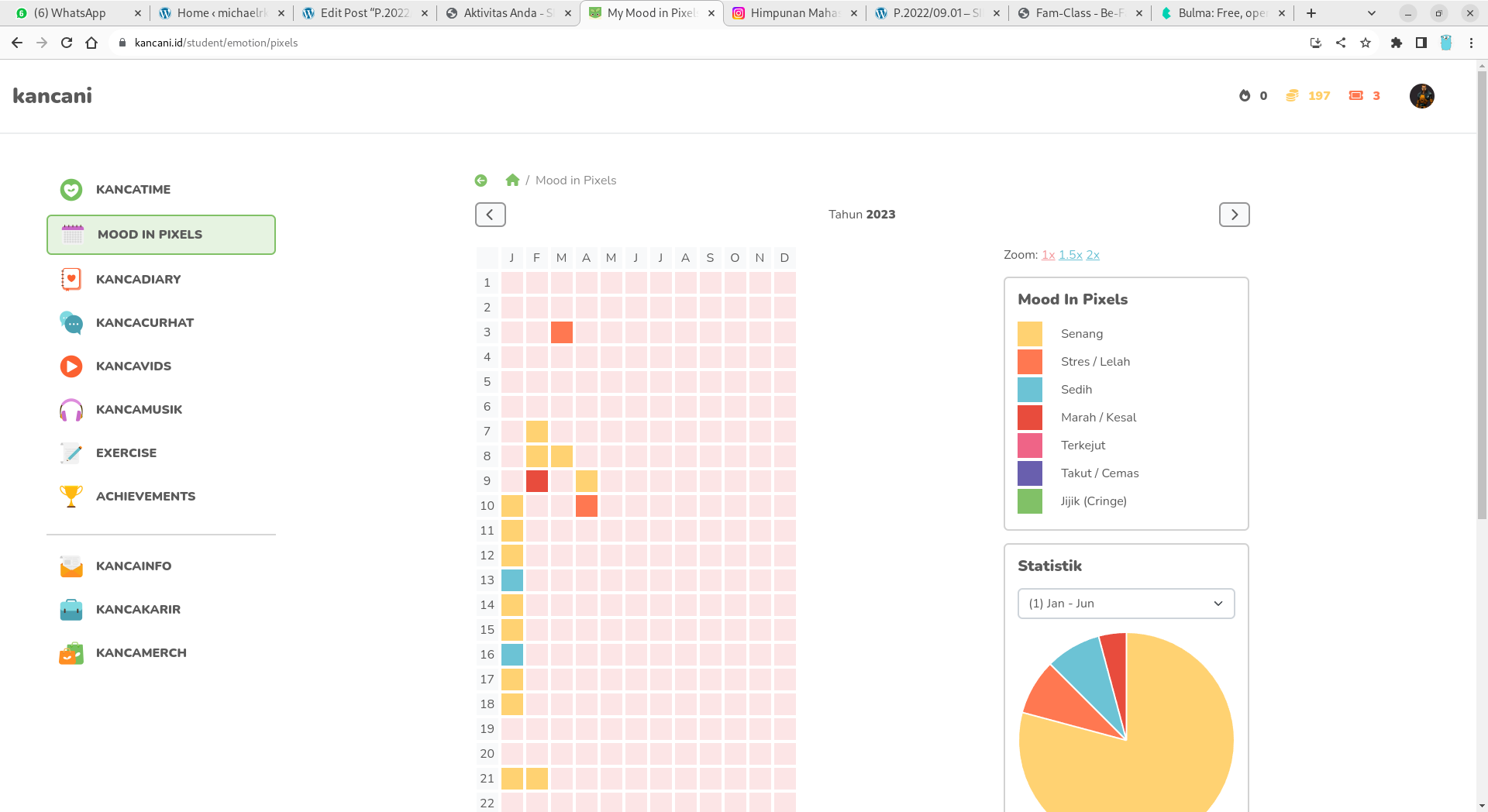Click the Kancadiary notebook icon
Viewport: 1488px width, 812px height.
[71, 280]
